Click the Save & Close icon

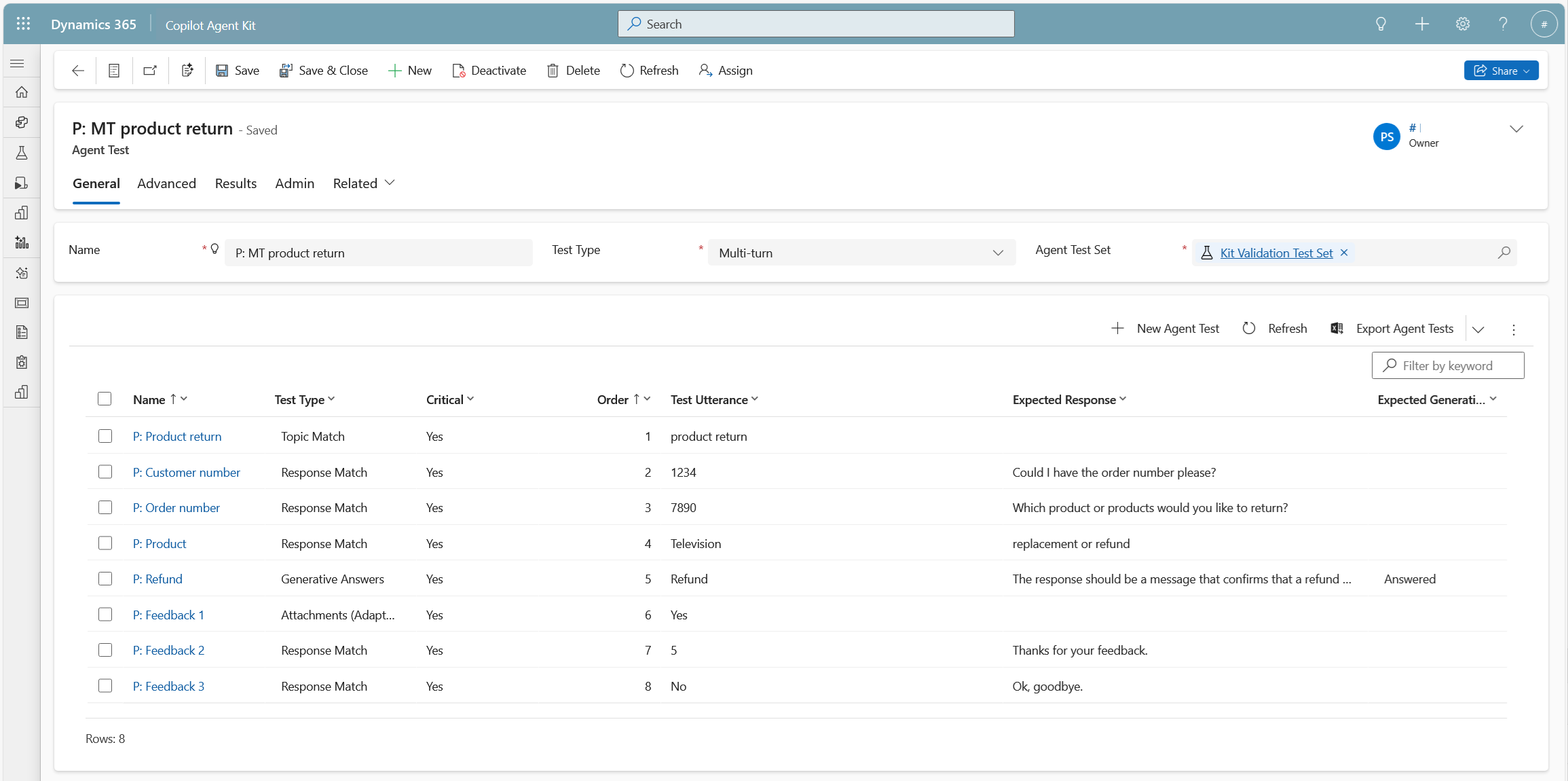[x=286, y=71]
